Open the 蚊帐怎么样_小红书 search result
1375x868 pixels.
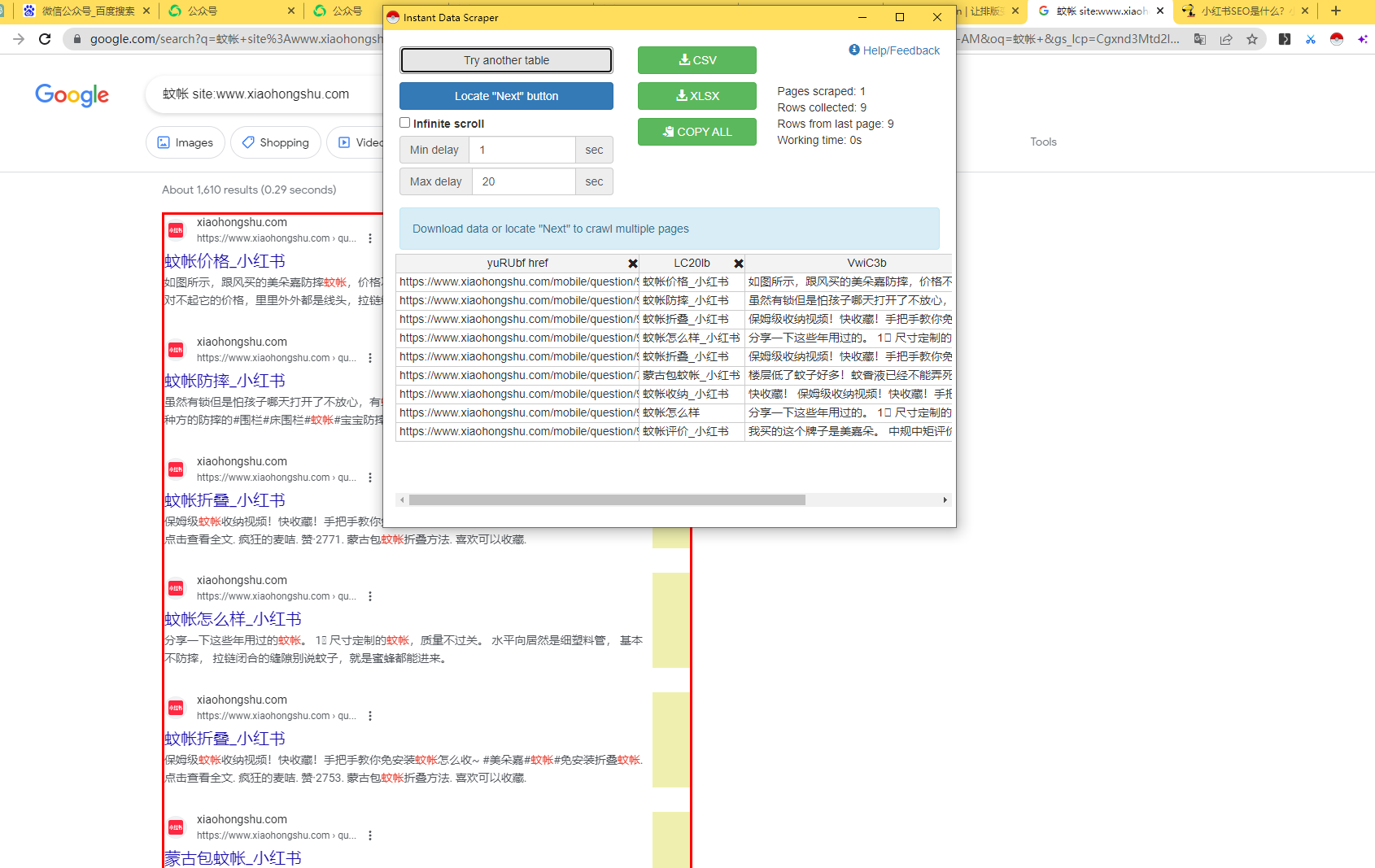[234, 619]
